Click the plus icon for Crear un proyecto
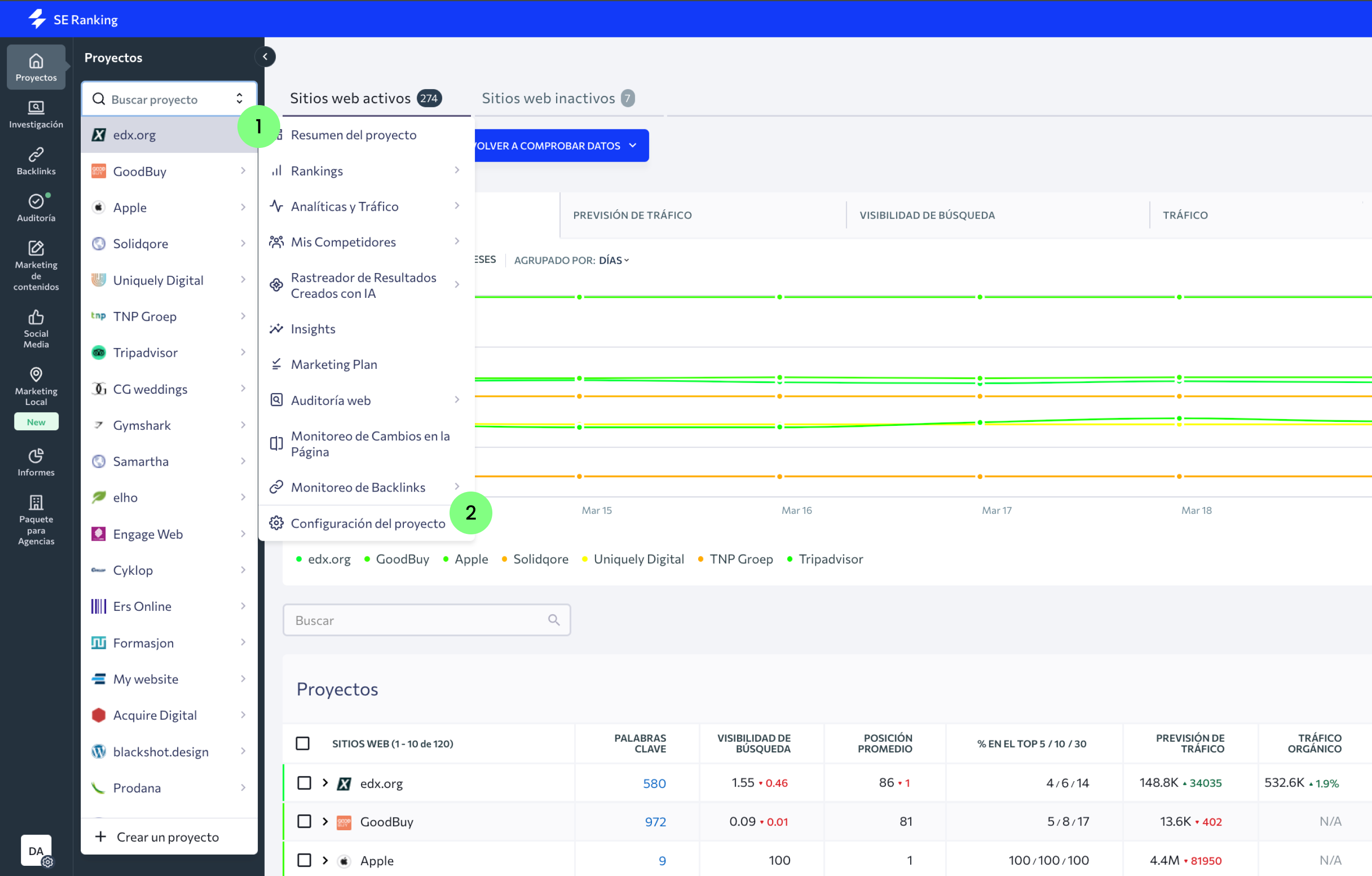The width and height of the screenshot is (1372, 876). [x=101, y=836]
